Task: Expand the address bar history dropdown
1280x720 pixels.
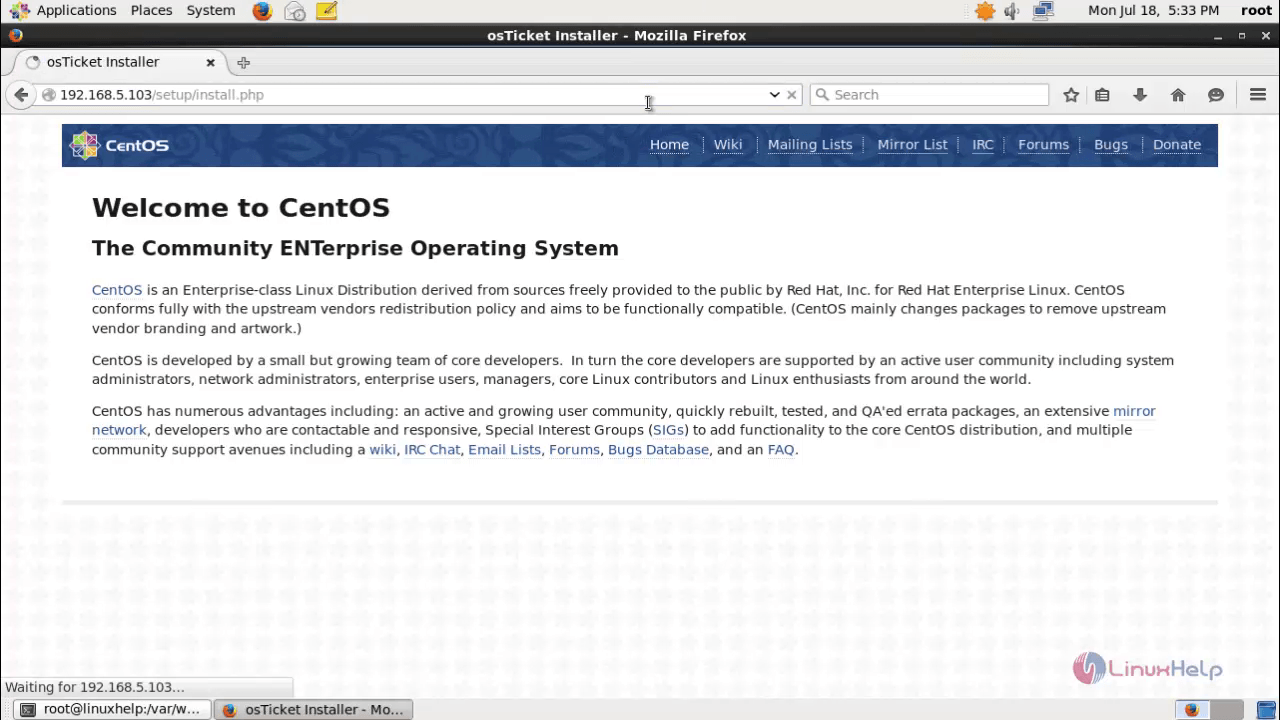Action: coord(774,95)
